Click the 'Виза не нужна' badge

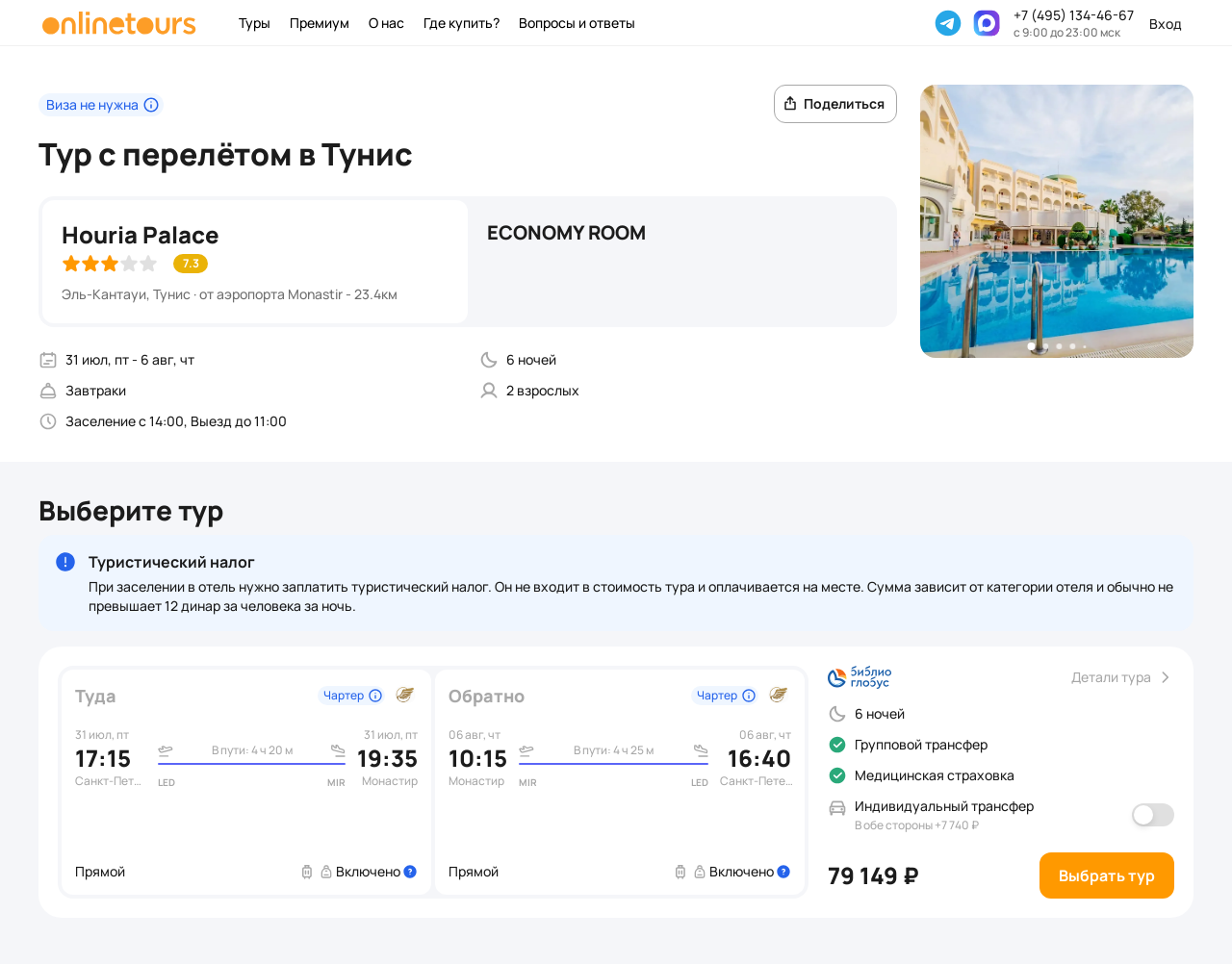(x=101, y=105)
